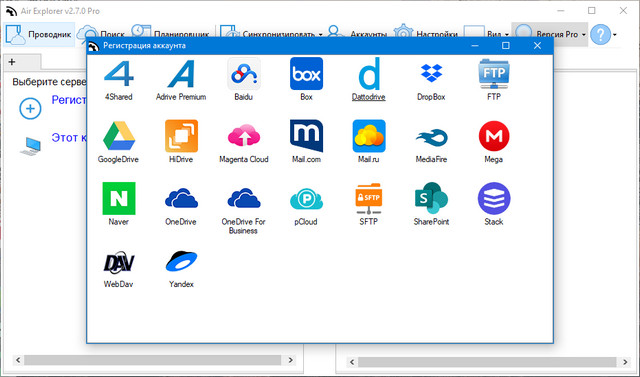Select the Box storage icon

click(306, 74)
